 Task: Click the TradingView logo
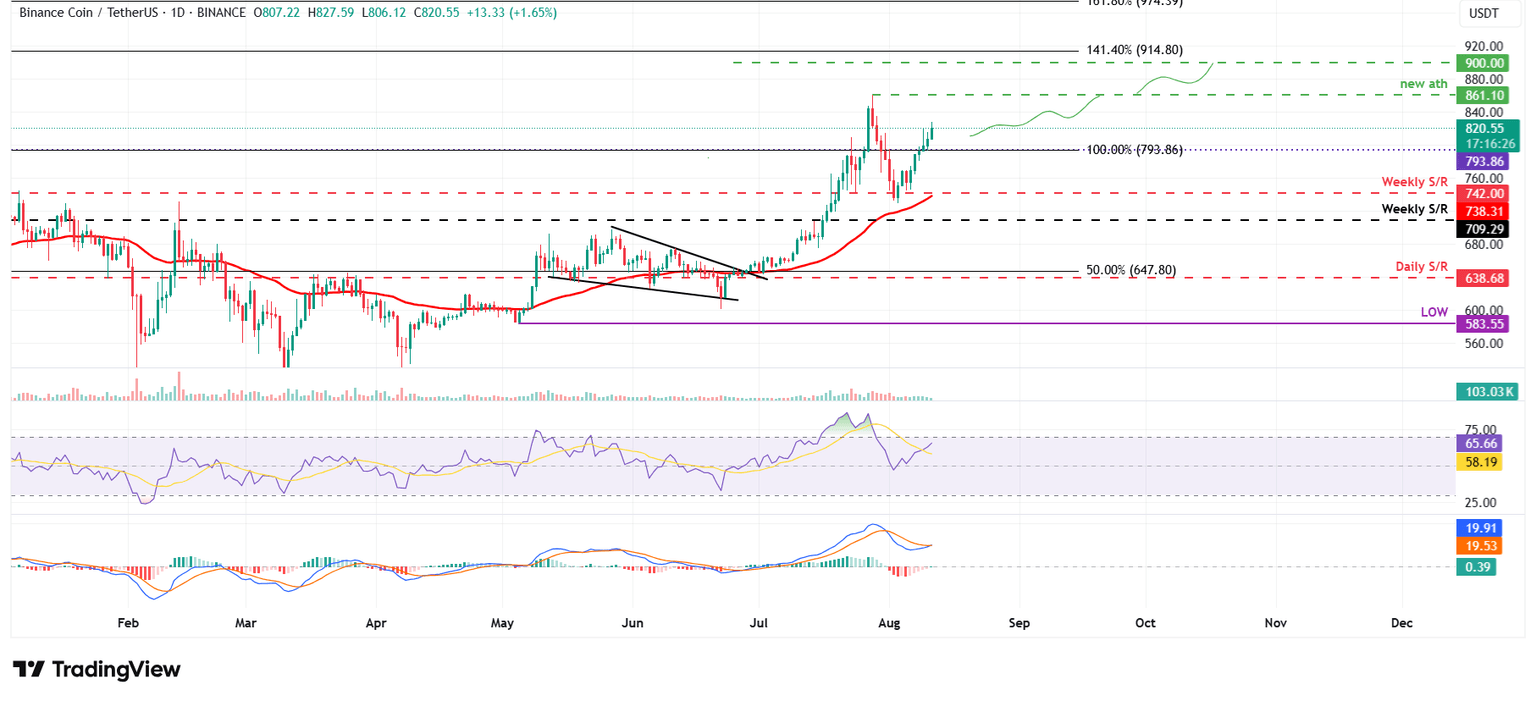pos(96,669)
